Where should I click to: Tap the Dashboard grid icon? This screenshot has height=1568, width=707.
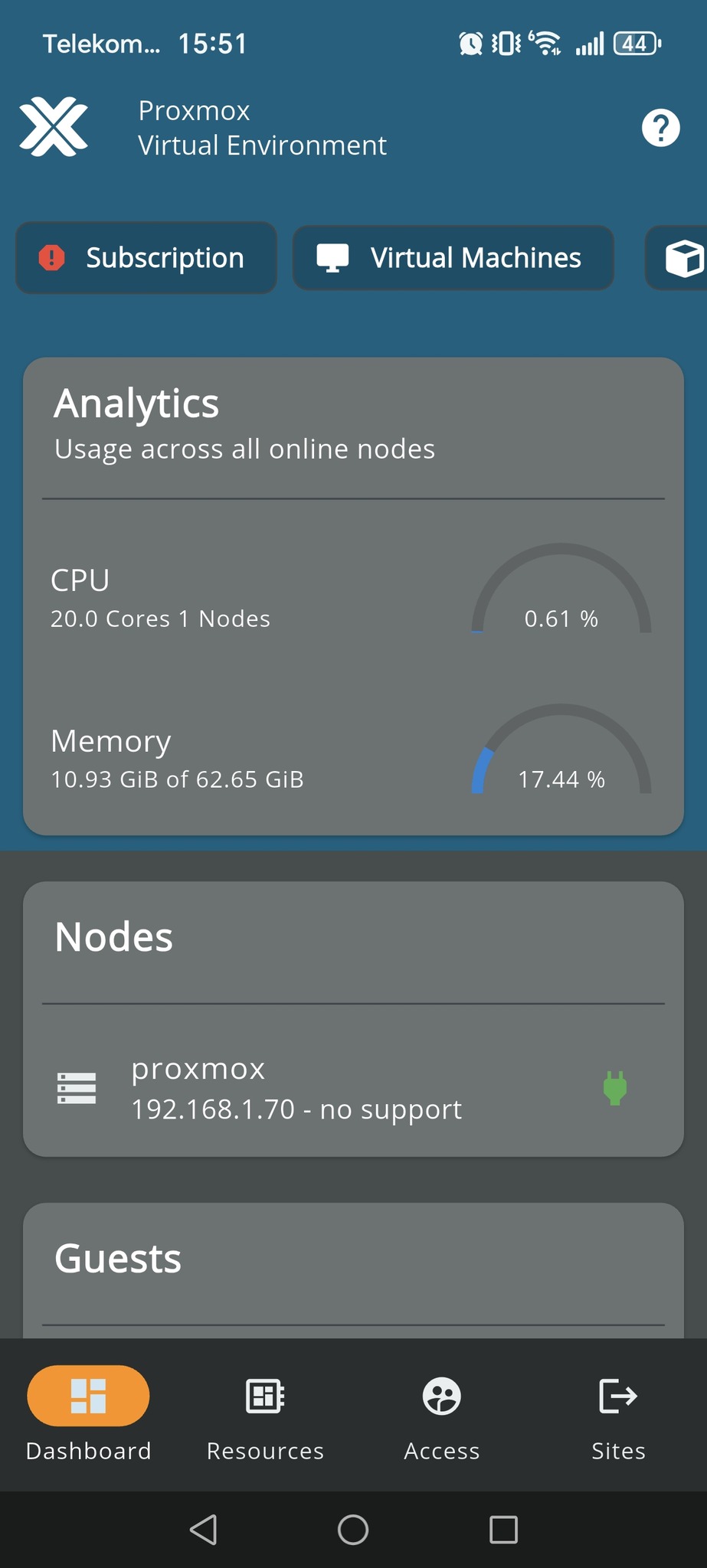coord(88,1396)
